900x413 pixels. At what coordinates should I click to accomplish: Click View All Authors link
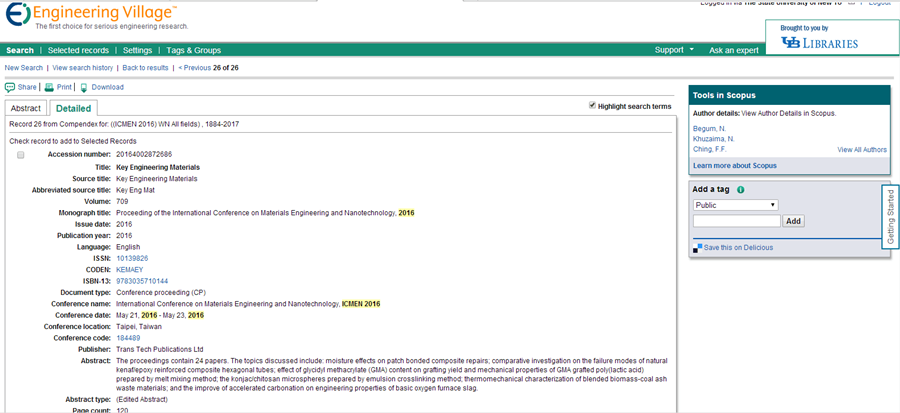click(862, 150)
